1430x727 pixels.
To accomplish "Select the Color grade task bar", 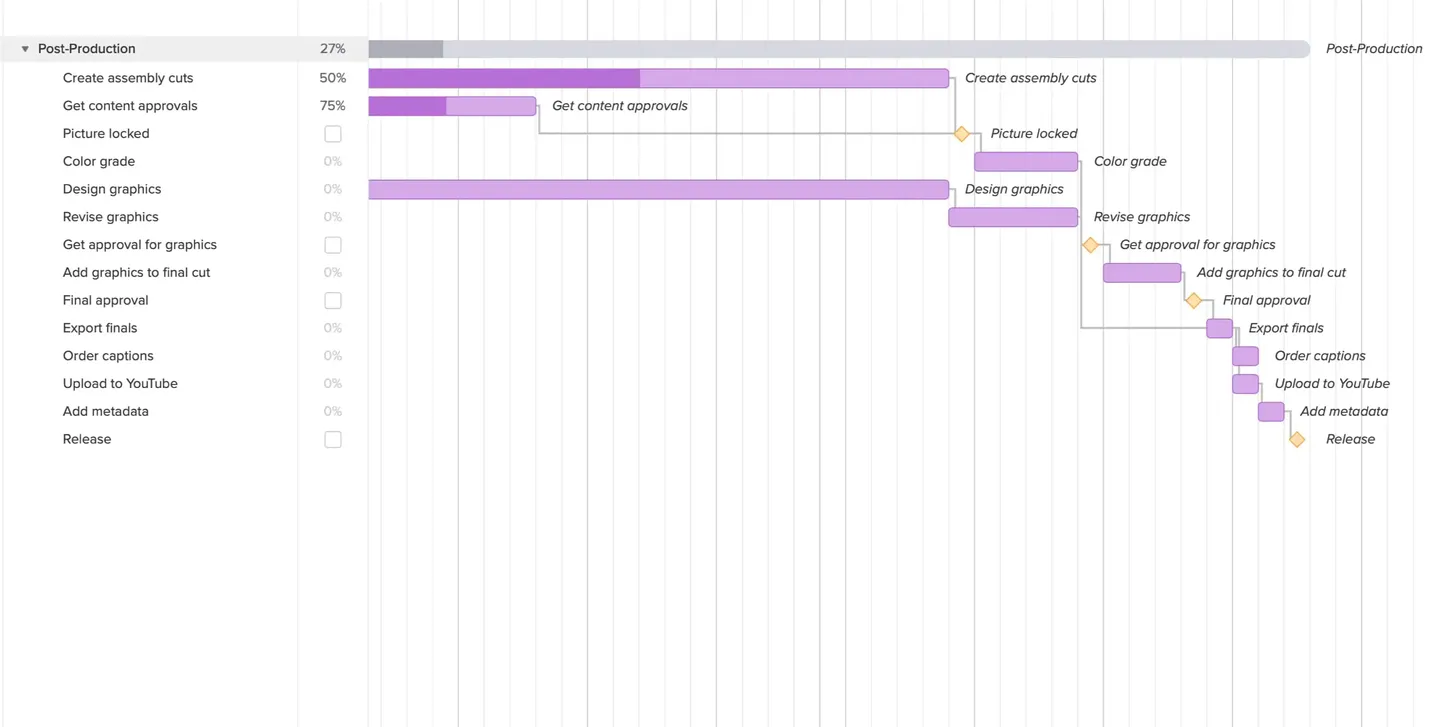I will click(1026, 162).
